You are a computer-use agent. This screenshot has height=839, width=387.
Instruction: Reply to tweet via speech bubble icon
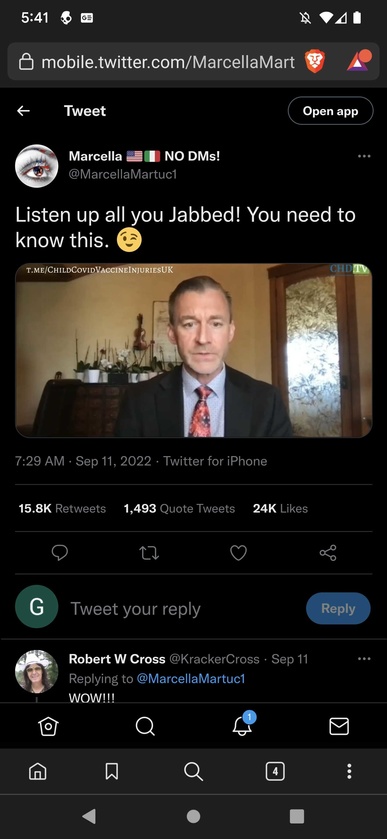pyautogui.click(x=59, y=553)
